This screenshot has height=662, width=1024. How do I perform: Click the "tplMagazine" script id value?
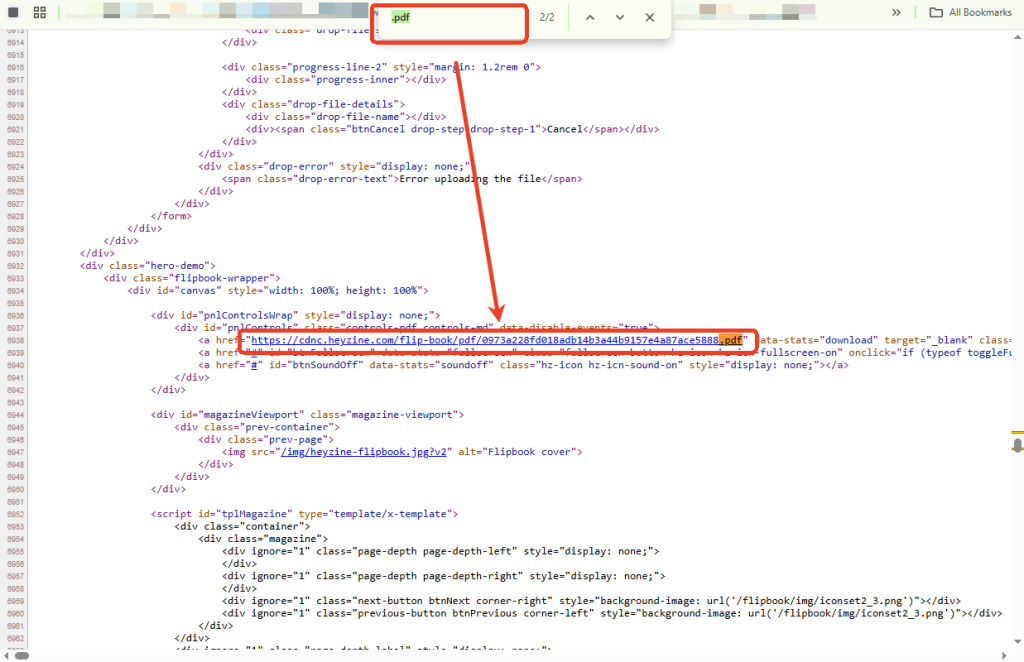255,514
